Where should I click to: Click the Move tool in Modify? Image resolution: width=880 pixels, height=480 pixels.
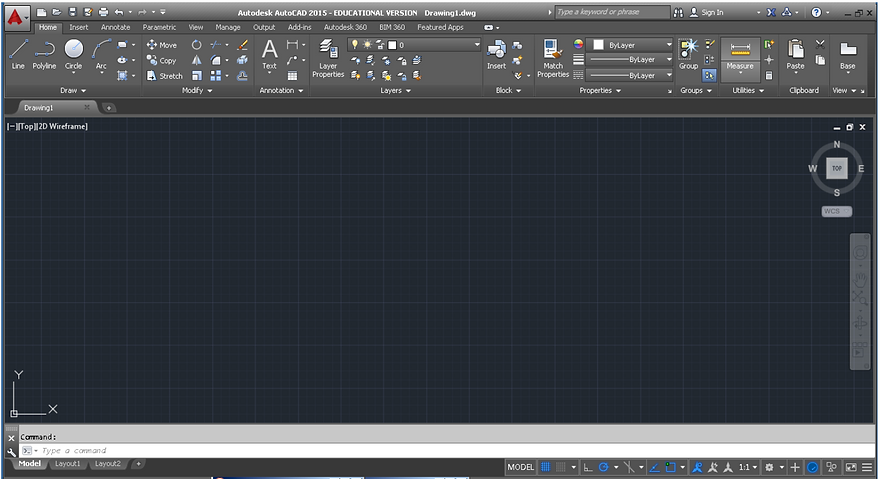tap(162, 45)
